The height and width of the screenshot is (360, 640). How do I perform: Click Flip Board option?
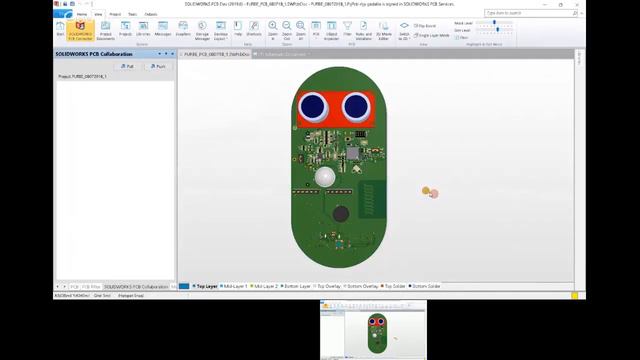coord(424,26)
